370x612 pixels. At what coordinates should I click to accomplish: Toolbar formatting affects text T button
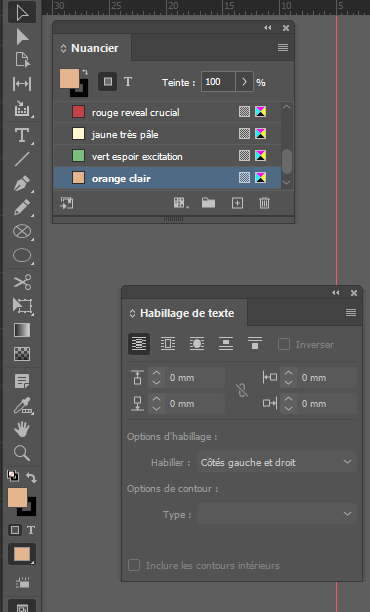[31, 530]
